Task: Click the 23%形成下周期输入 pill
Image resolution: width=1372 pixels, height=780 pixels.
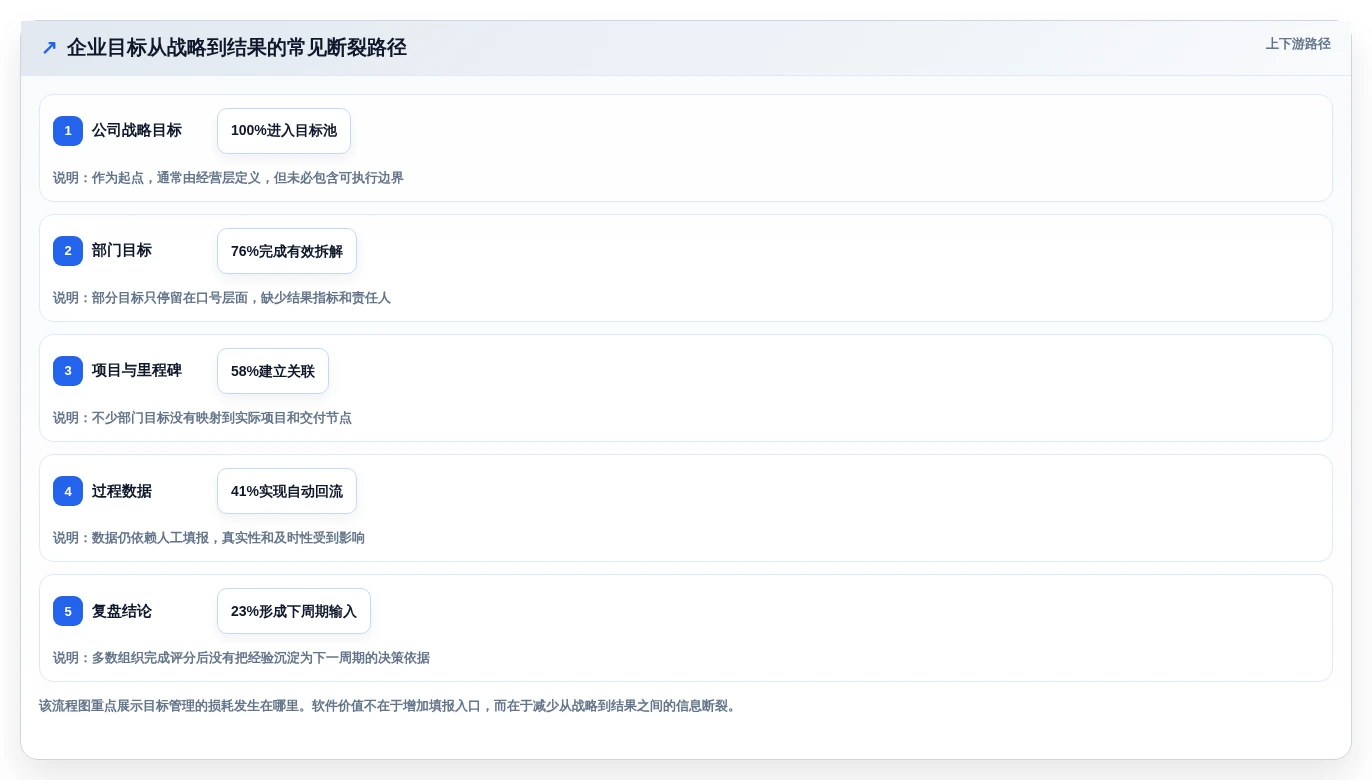Action: pos(294,611)
